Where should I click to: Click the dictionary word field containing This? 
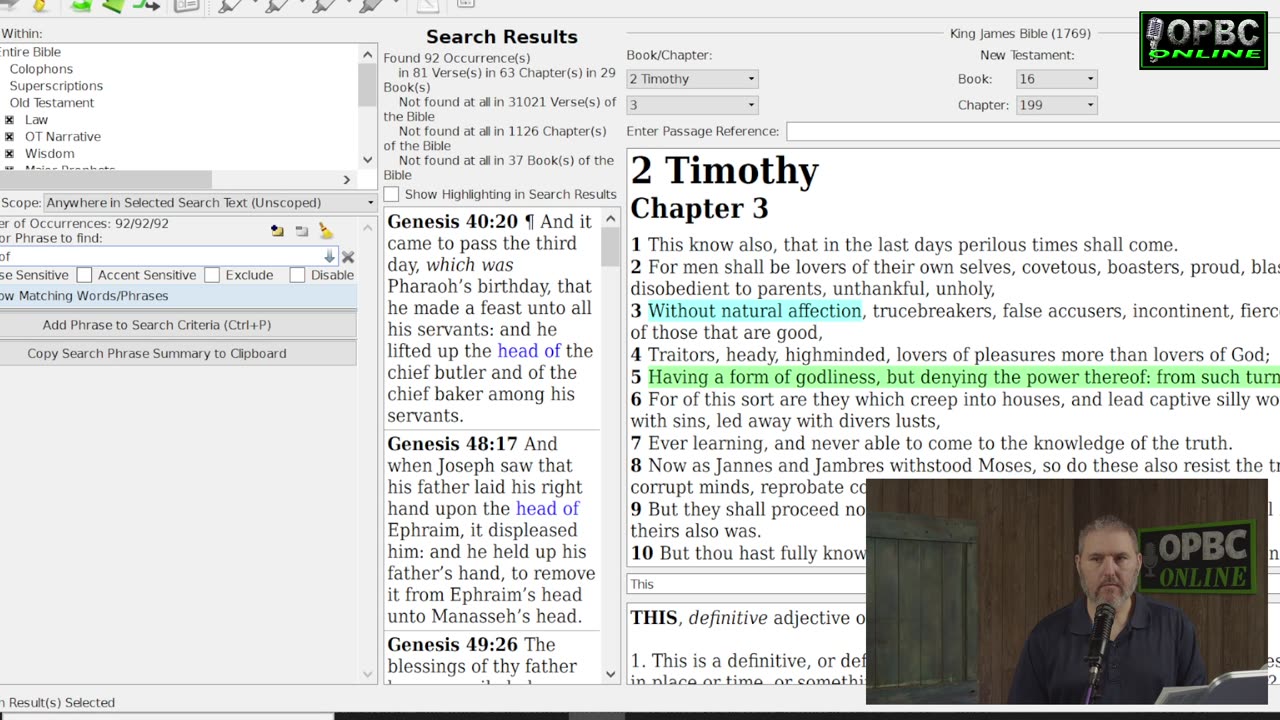click(x=746, y=584)
